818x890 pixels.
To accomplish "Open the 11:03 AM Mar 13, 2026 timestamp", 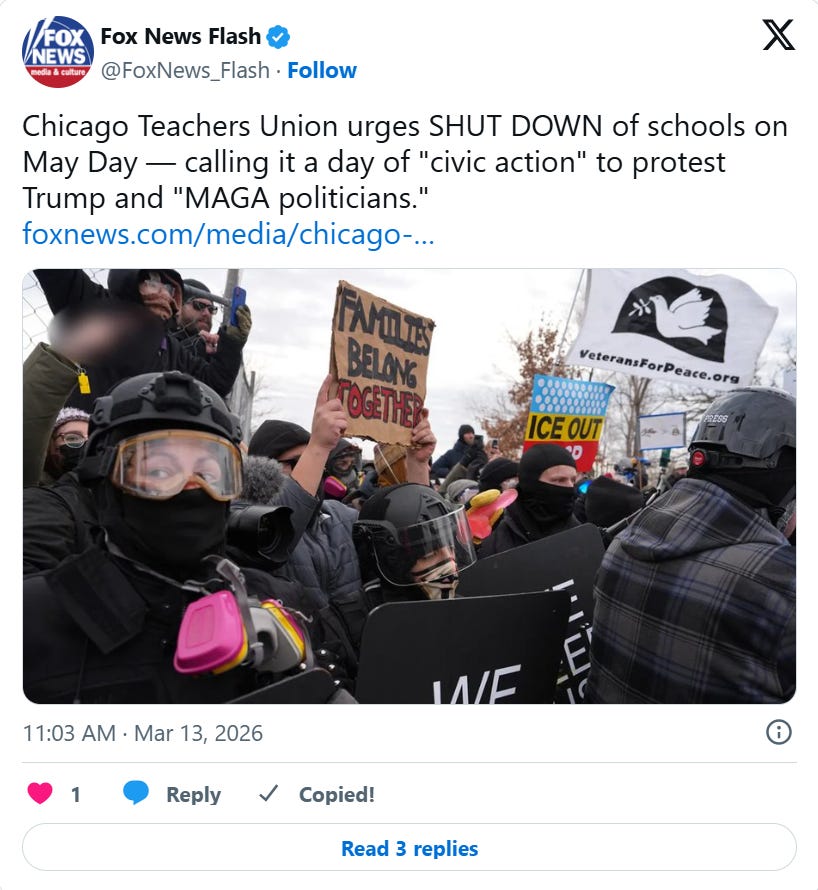I will tap(142, 733).
